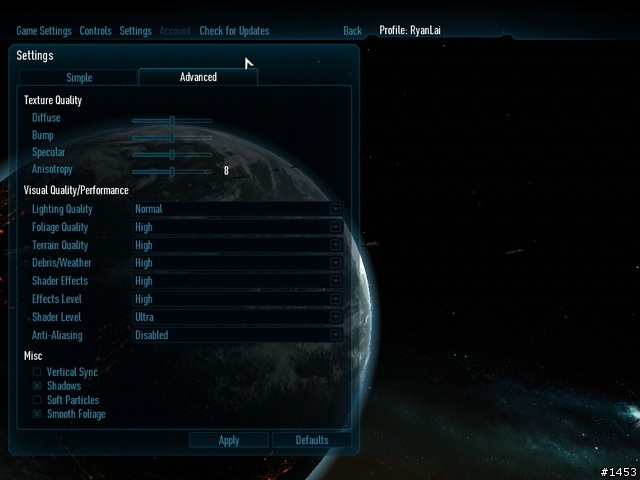Image resolution: width=640 pixels, height=480 pixels.
Task: Open the Terrain Quality dropdown arrow
Action: click(x=336, y=245)
